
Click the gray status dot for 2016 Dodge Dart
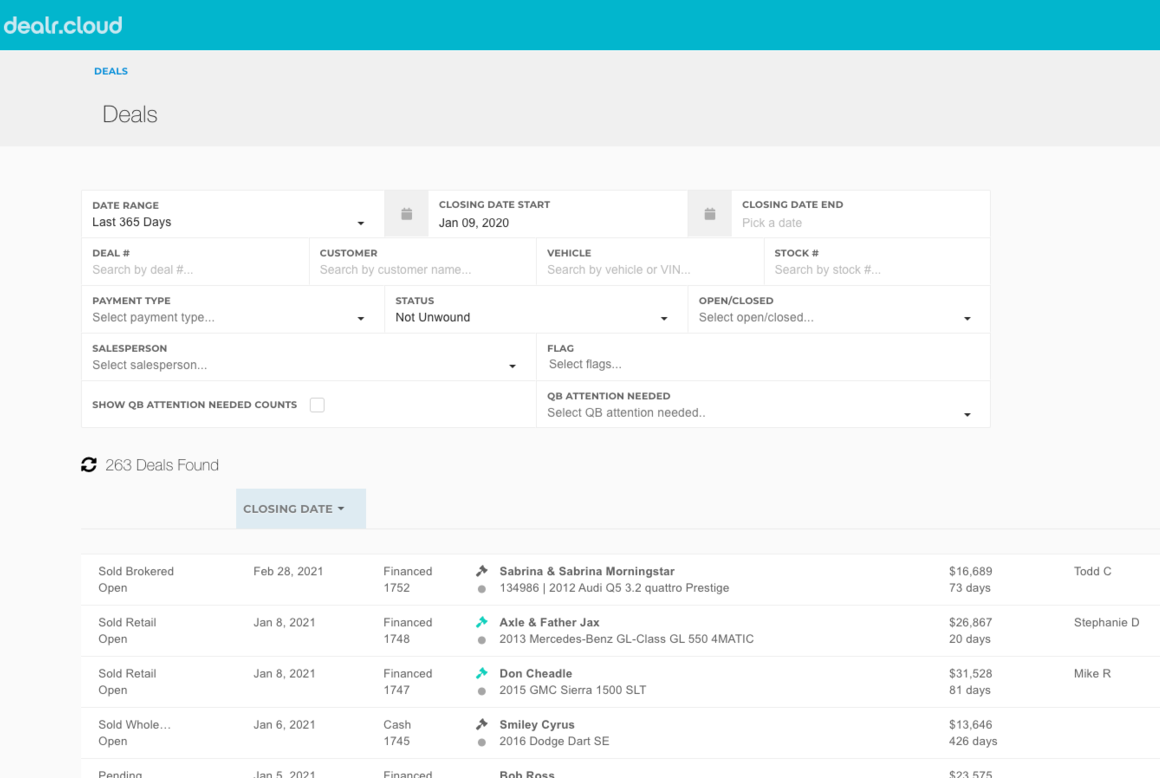pos(482,742)
